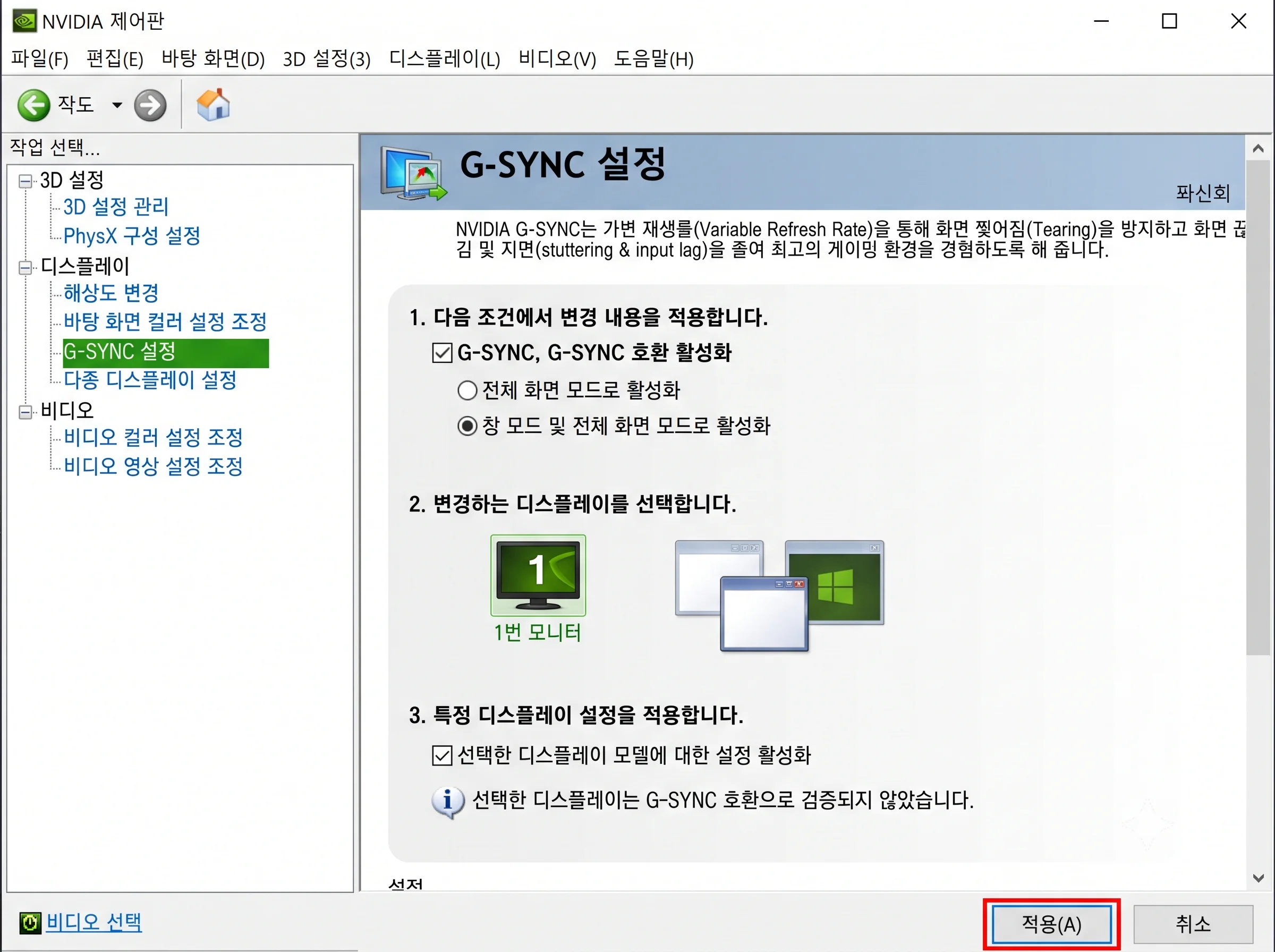Open the 비디오 선택 link
The height and width of the screenshot is (952, 1275).
tap(94, 922)
